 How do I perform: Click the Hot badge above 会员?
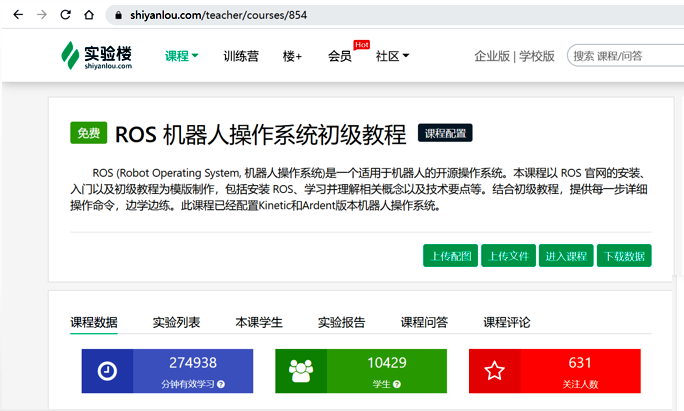[362, 45]
